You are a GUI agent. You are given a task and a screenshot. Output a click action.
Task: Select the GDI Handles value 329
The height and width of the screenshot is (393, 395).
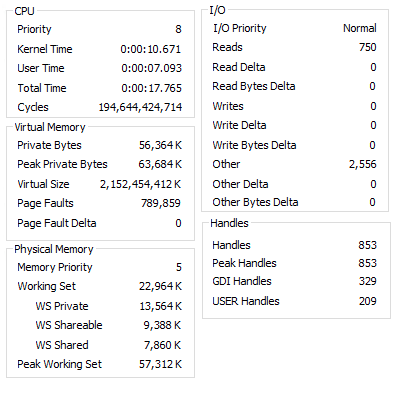coord(368,281)
